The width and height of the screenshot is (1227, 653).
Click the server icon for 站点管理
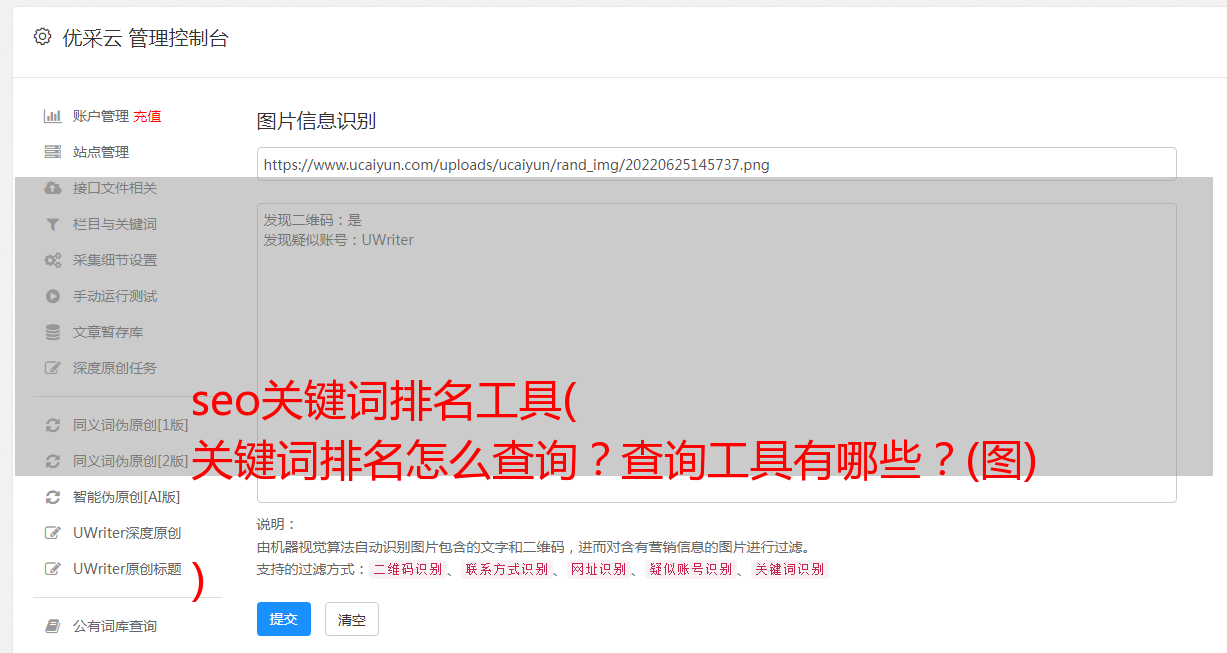(53, 152)
